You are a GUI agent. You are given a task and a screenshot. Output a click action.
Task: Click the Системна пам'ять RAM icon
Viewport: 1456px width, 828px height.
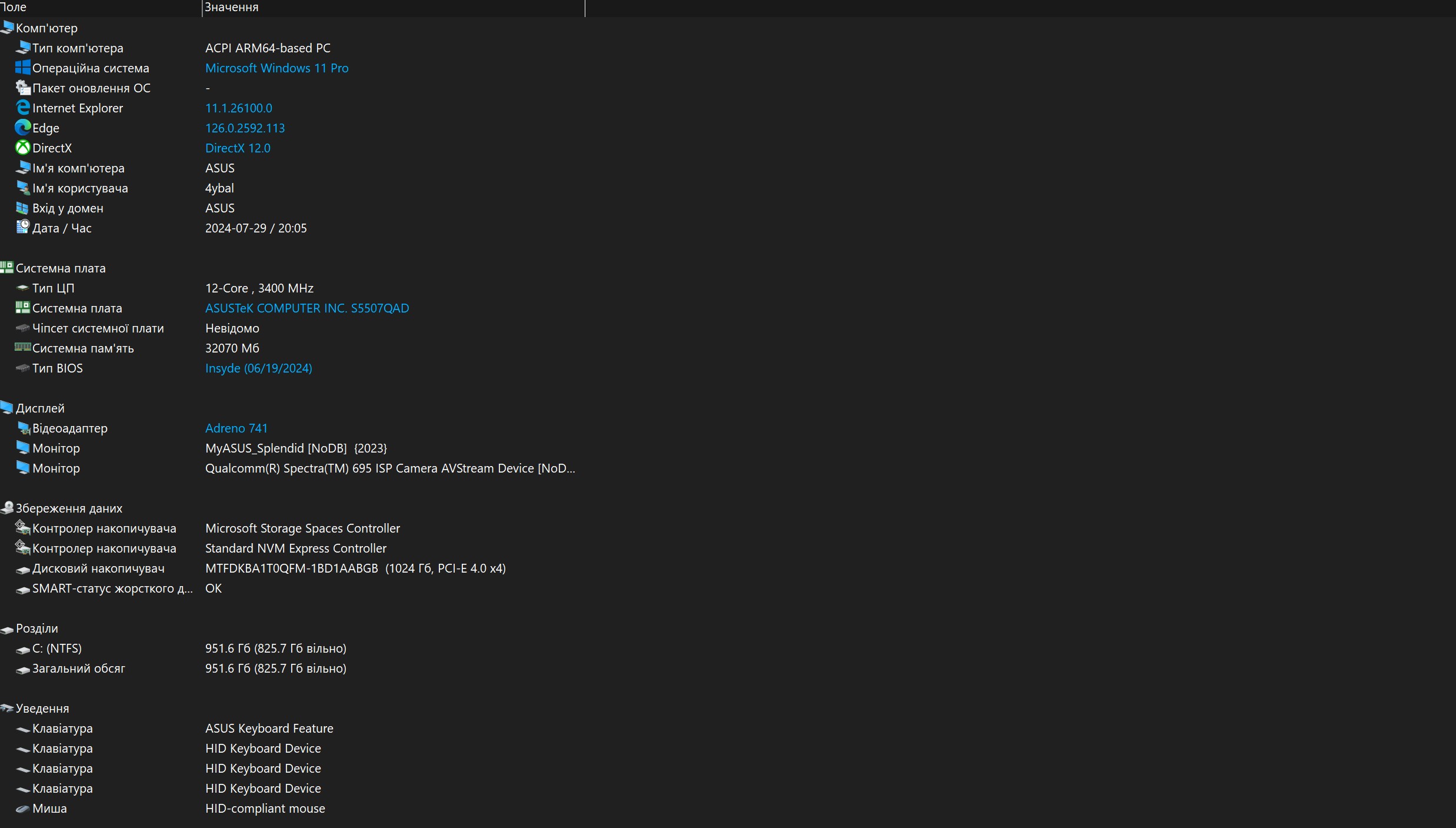pyautogui.click(x=22, y=347)
